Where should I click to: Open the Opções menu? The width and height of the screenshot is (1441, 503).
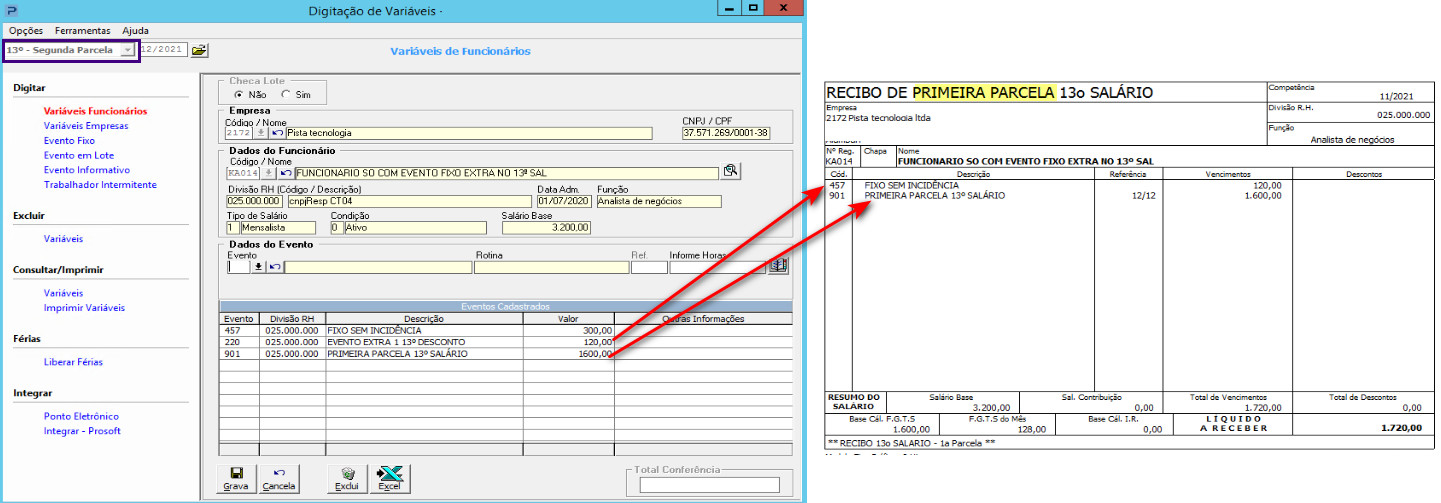26,31
